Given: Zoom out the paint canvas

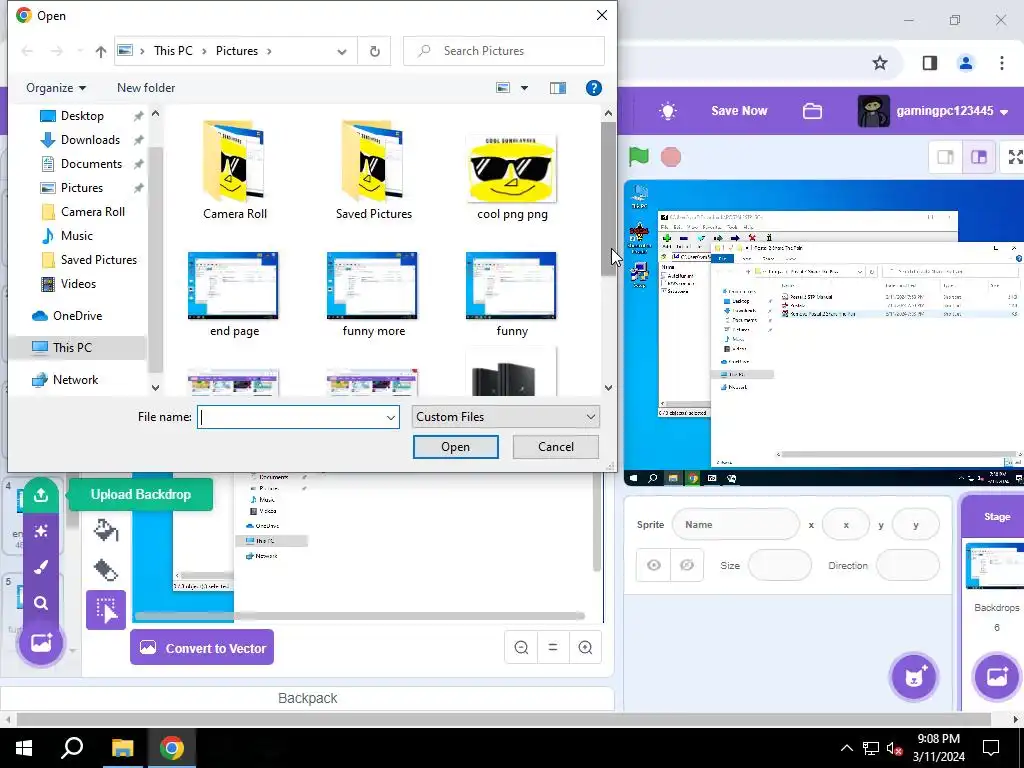Looking at the screenshot, I should (x=521, y=647).
